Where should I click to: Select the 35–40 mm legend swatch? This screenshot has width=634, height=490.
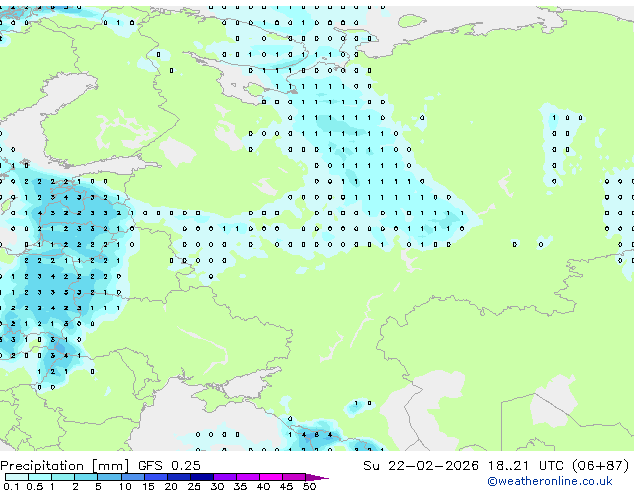247,477
